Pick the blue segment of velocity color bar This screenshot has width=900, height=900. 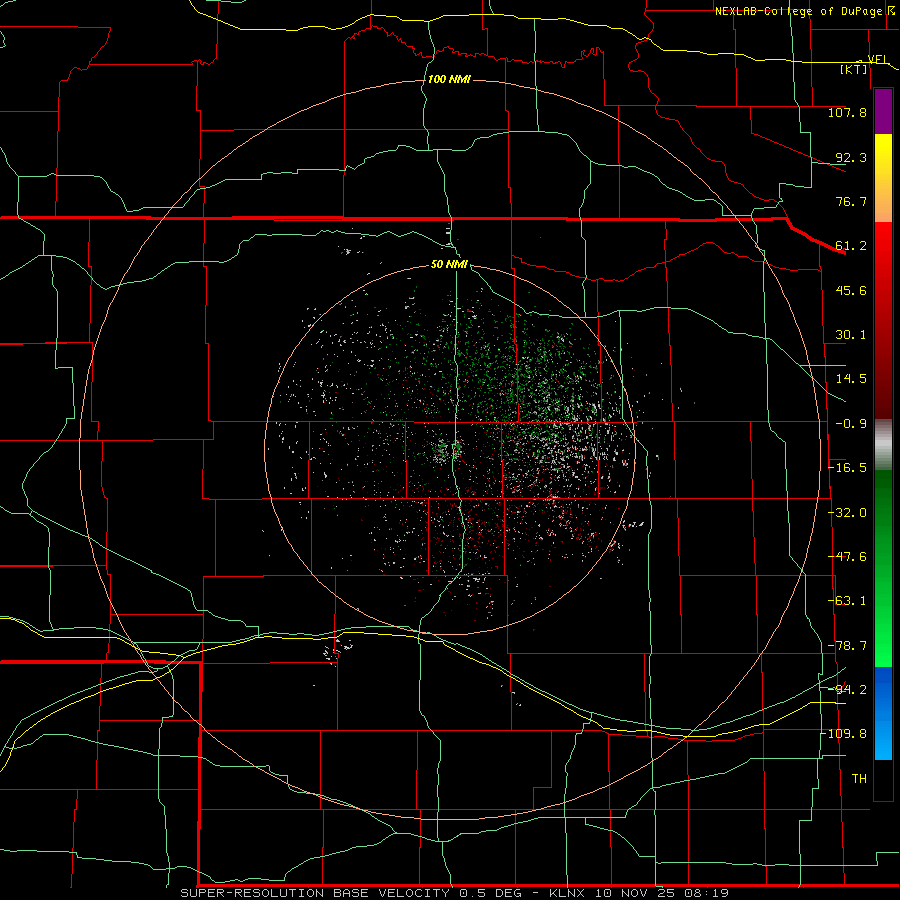883,713
